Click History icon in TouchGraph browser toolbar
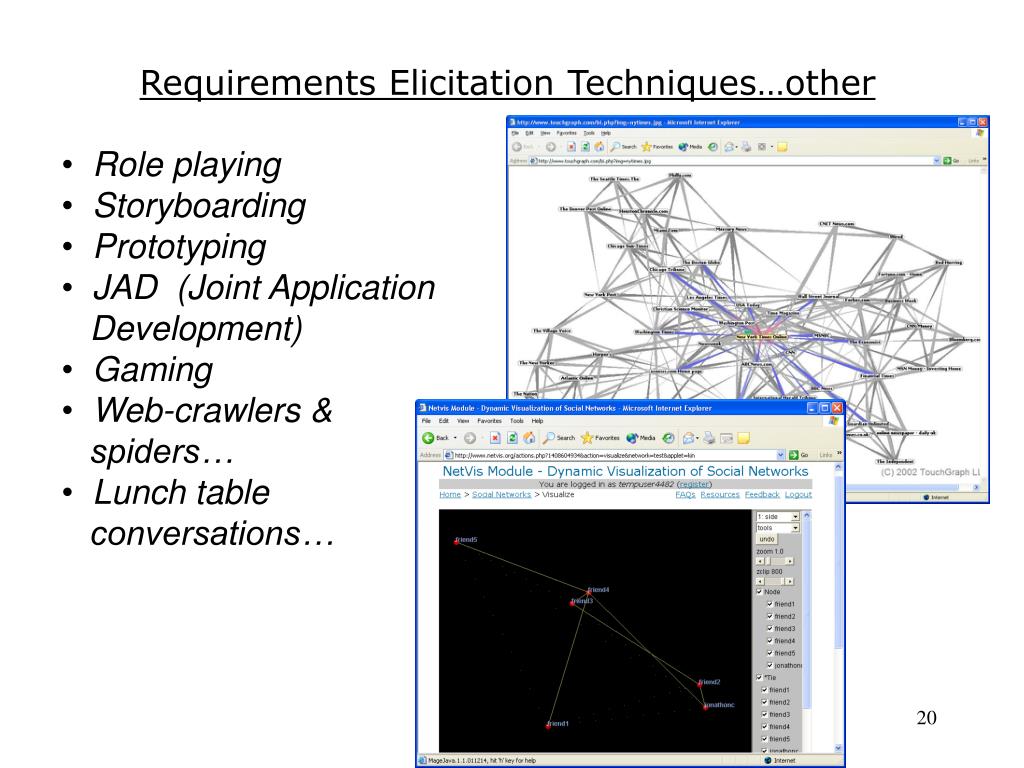Screen dimensions: 1024x768 712,147
